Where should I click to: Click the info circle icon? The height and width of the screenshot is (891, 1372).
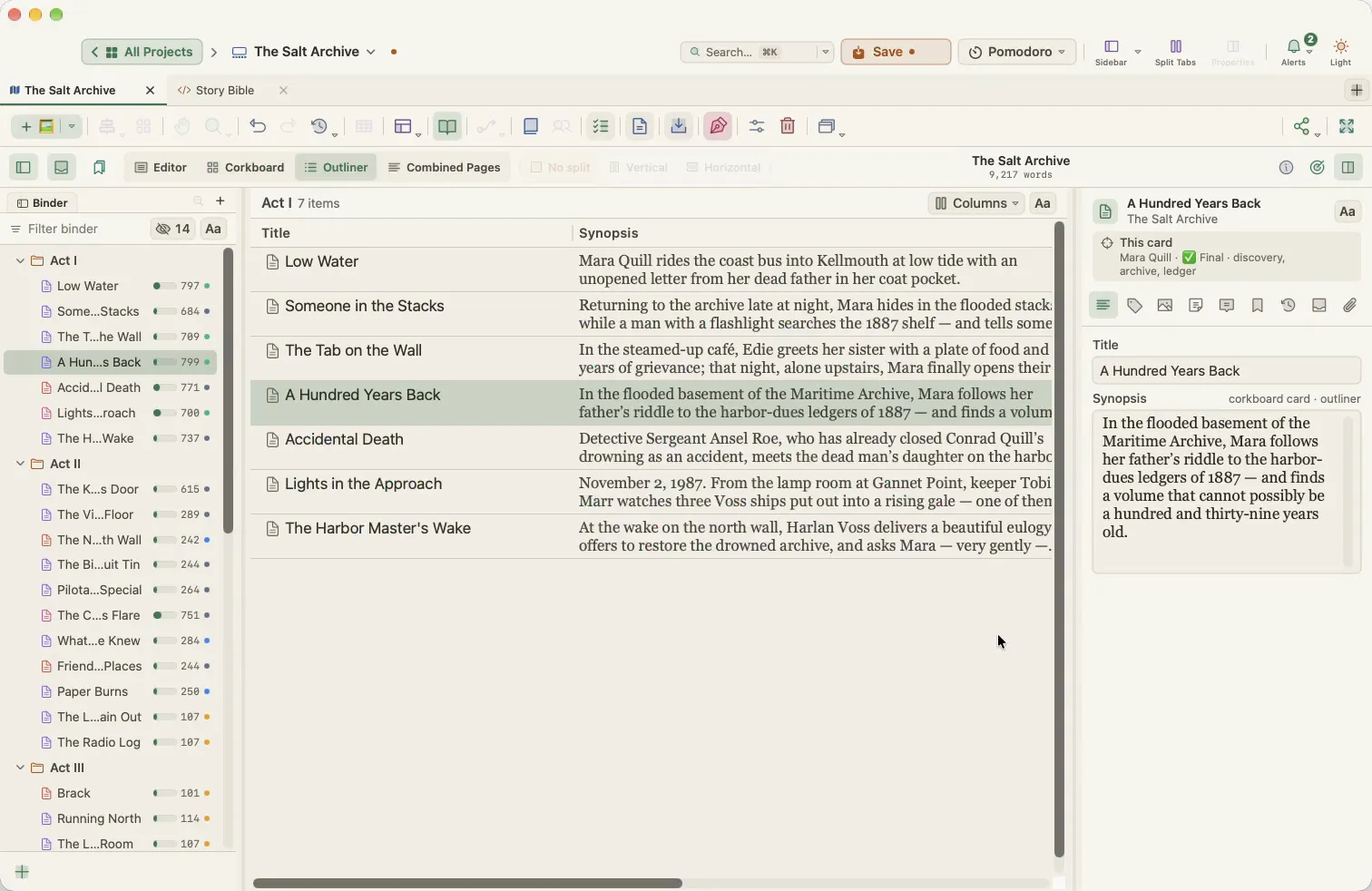[1286, 168]
